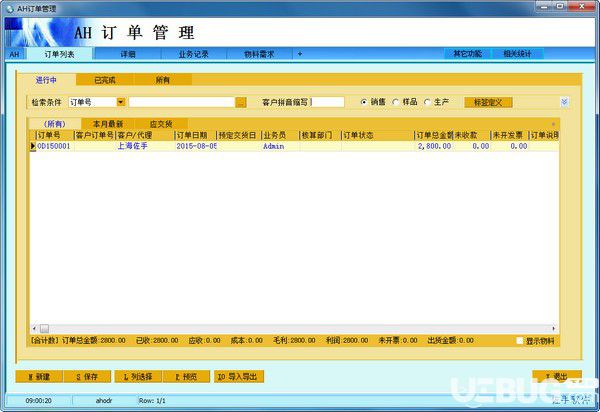Click the L 列选择 button

tap(138, 376)
